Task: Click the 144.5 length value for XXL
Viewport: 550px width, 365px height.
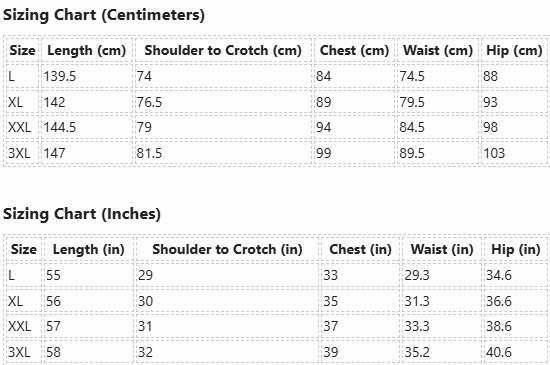Action: (60, 127)
